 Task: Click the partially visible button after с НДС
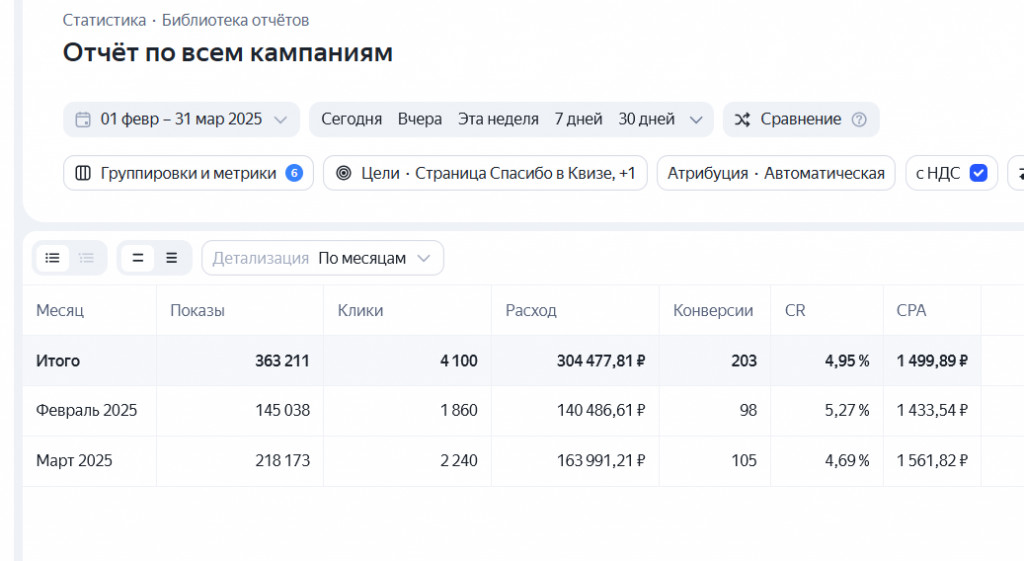coord(1016,173)
